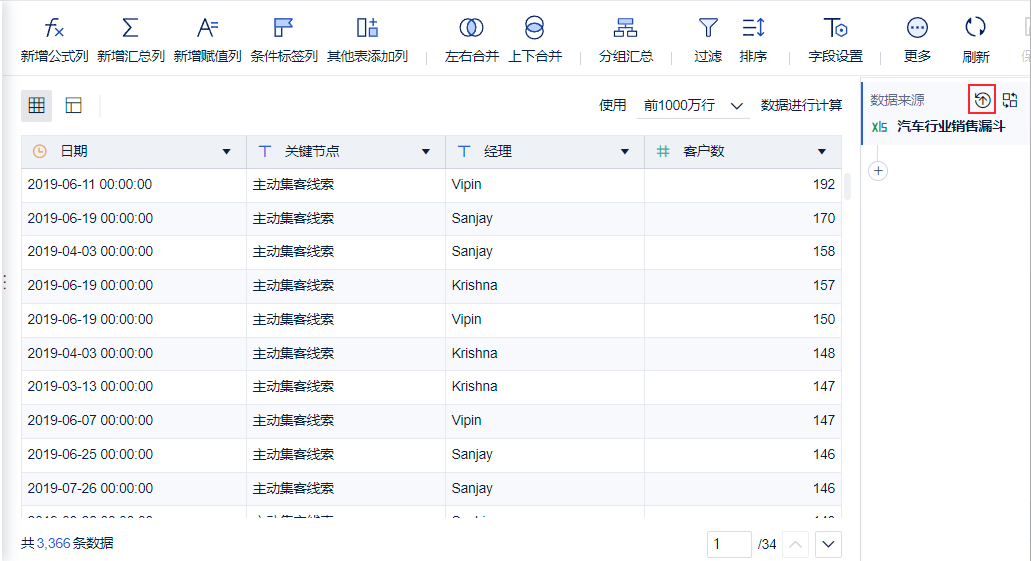Click the cell with value 150
The image size is (1031, 561).
[x=742, y=320]
